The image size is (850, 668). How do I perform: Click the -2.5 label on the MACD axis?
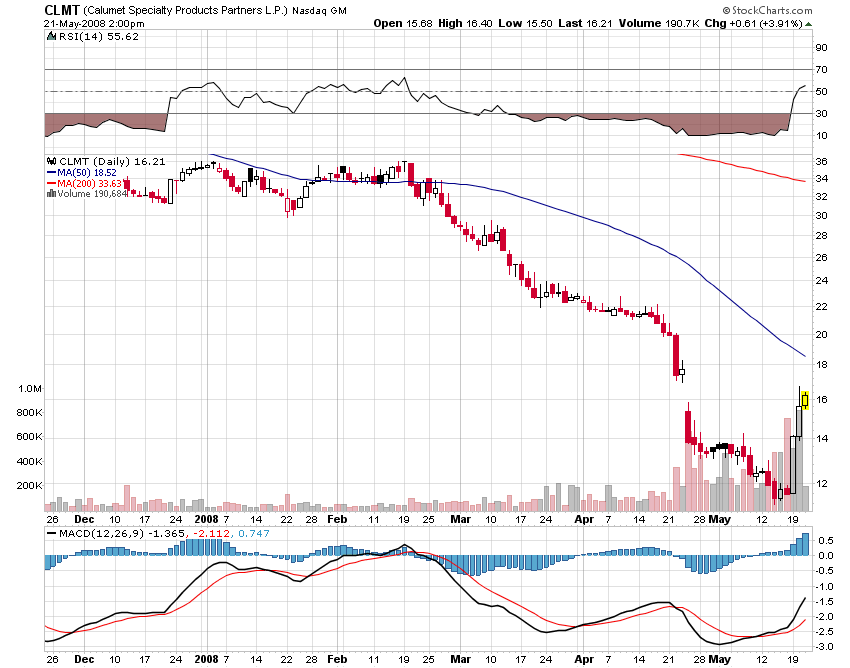825,632
